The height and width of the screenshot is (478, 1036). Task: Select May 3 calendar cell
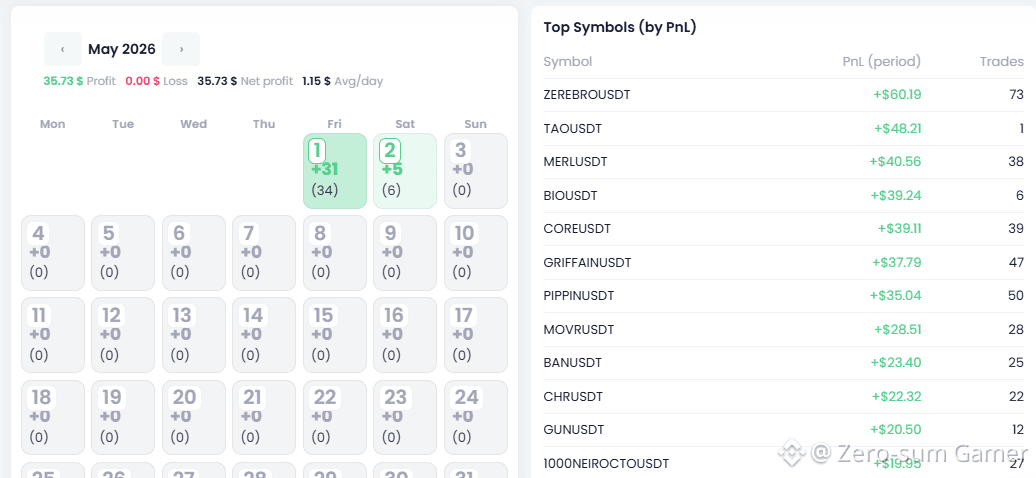pyautogui.click(x=476, y=171)
